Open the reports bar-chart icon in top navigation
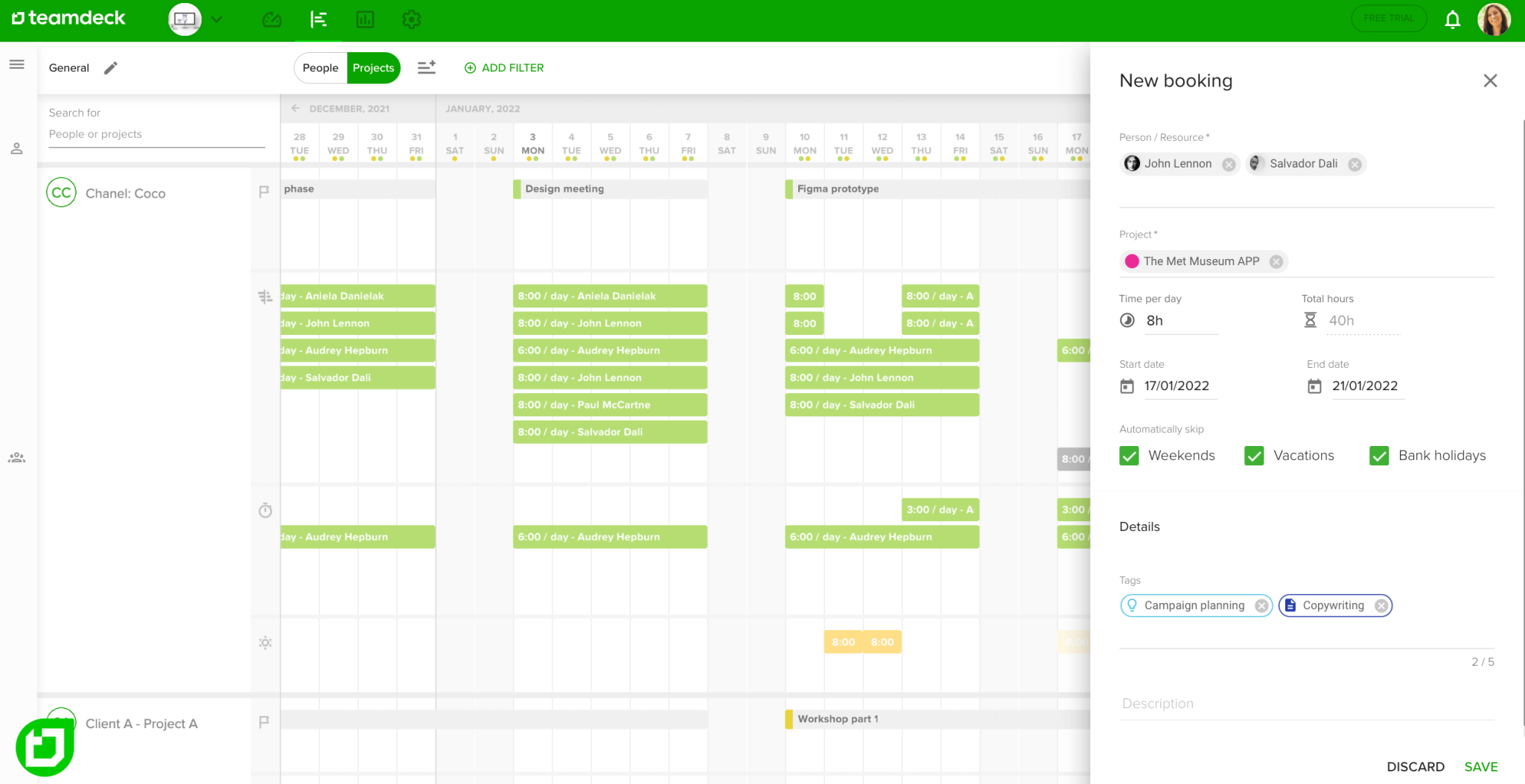1525x784 pixels. [365, 20]
